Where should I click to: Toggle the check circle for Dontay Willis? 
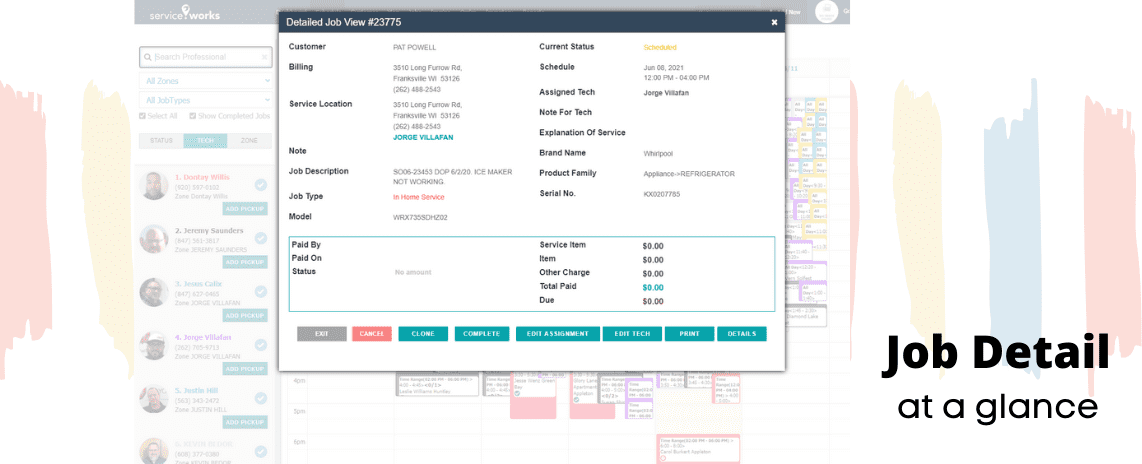click(x=261, y=186)
